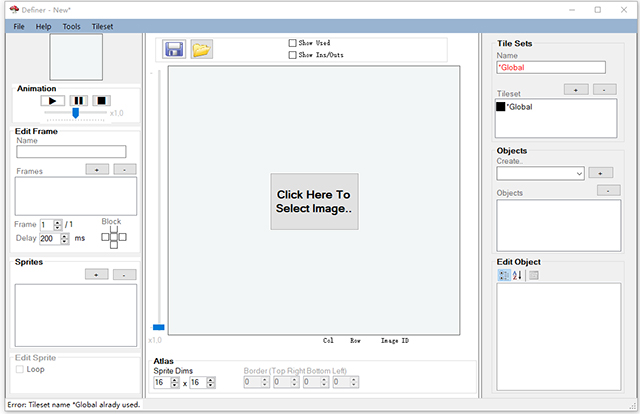Toggle the Loop checkbox

pos(20,369)
